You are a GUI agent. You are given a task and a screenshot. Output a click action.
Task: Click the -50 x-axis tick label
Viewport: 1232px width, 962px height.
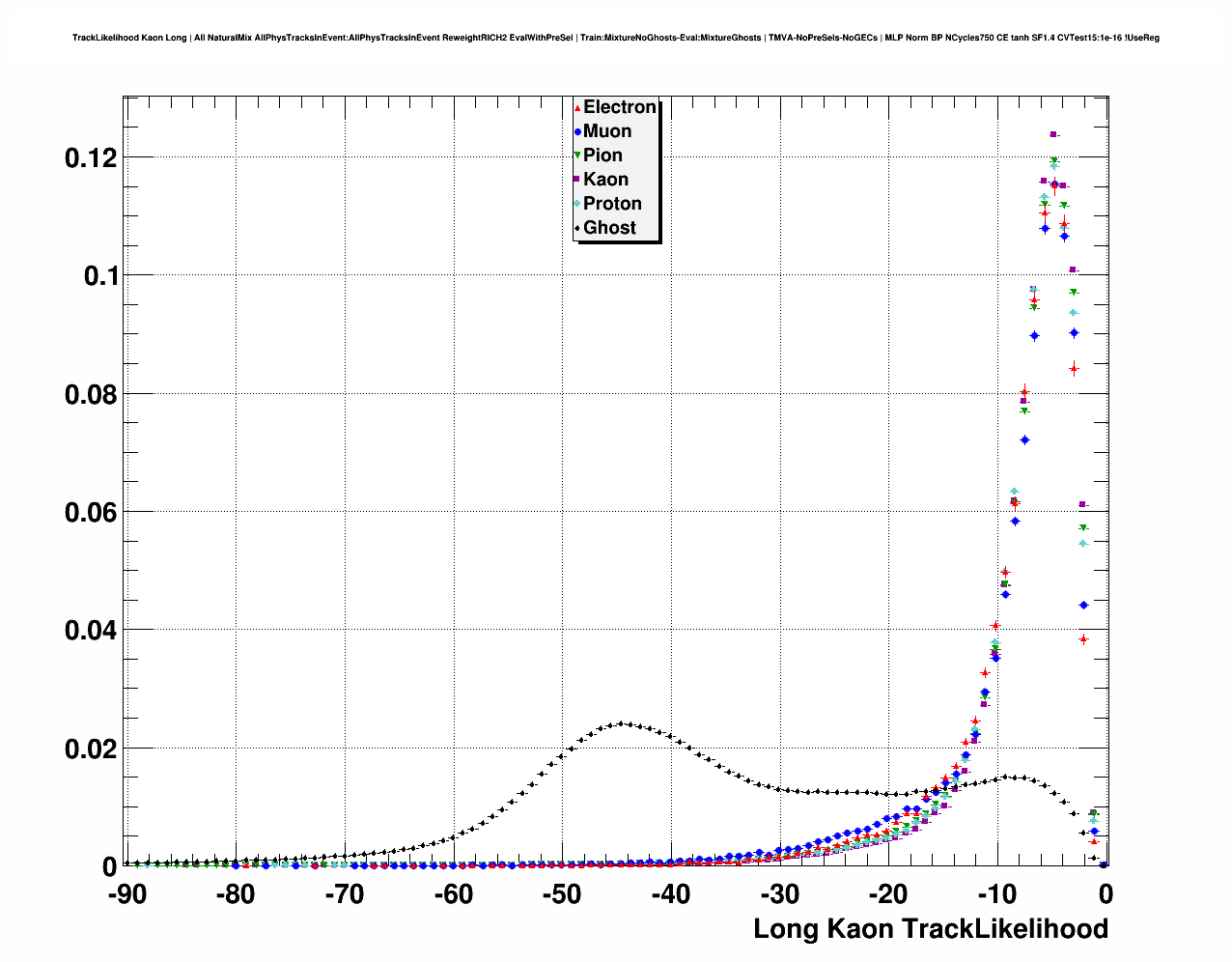(x=562, y=895)
